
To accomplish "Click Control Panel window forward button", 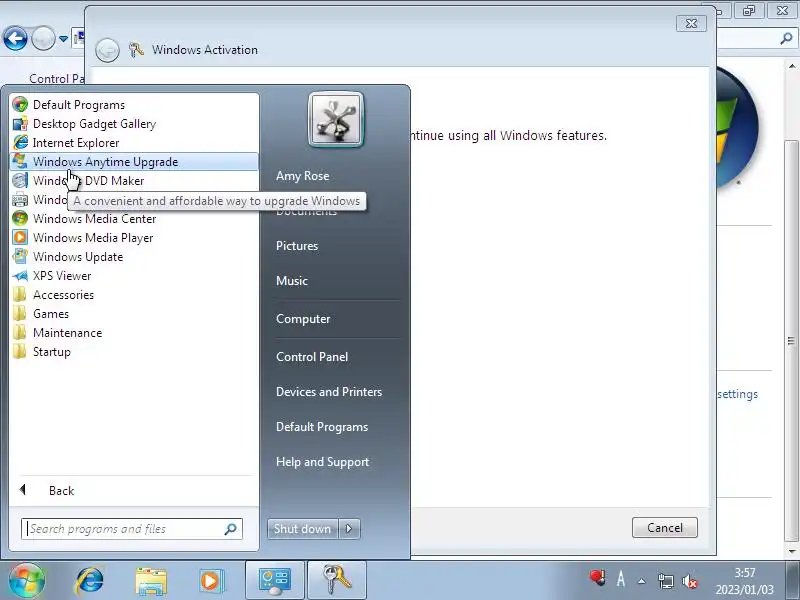I will tap(43, 38).
